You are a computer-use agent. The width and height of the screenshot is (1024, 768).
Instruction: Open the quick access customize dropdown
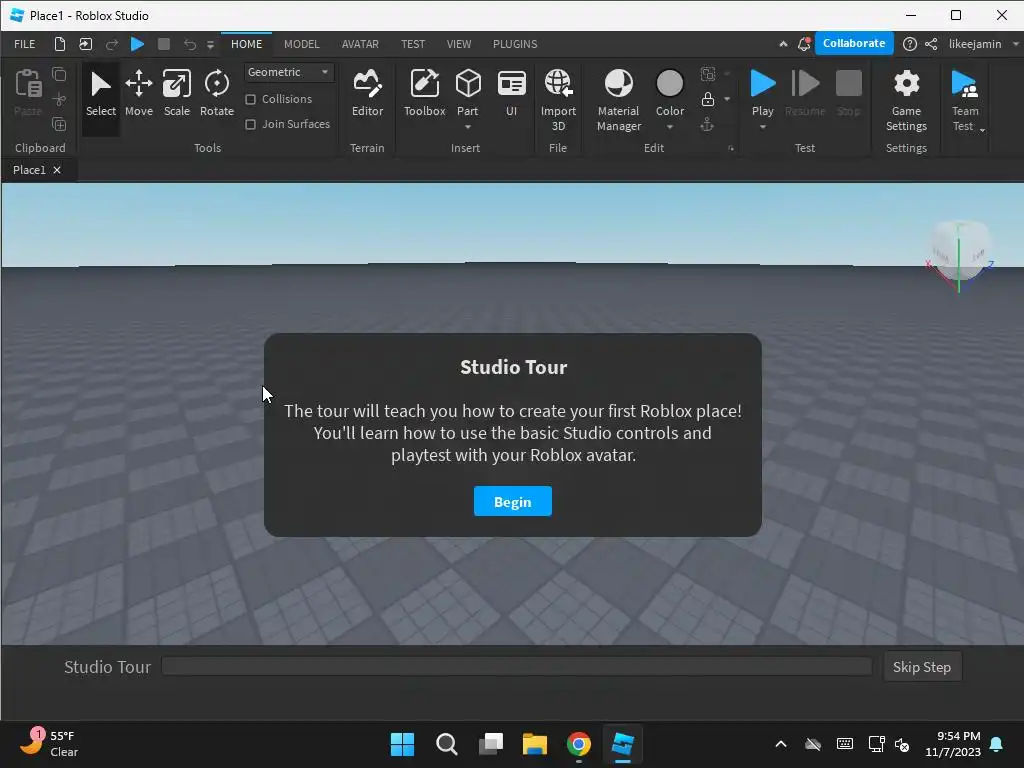coord(210,44)
